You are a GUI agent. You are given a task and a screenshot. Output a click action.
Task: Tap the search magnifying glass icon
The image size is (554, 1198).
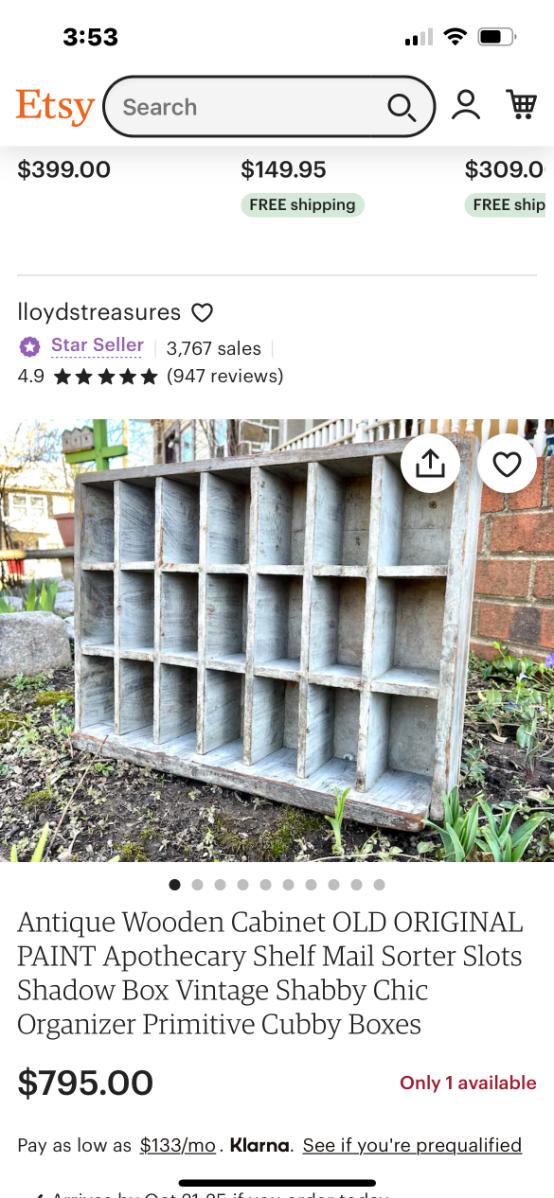[401, 107]
